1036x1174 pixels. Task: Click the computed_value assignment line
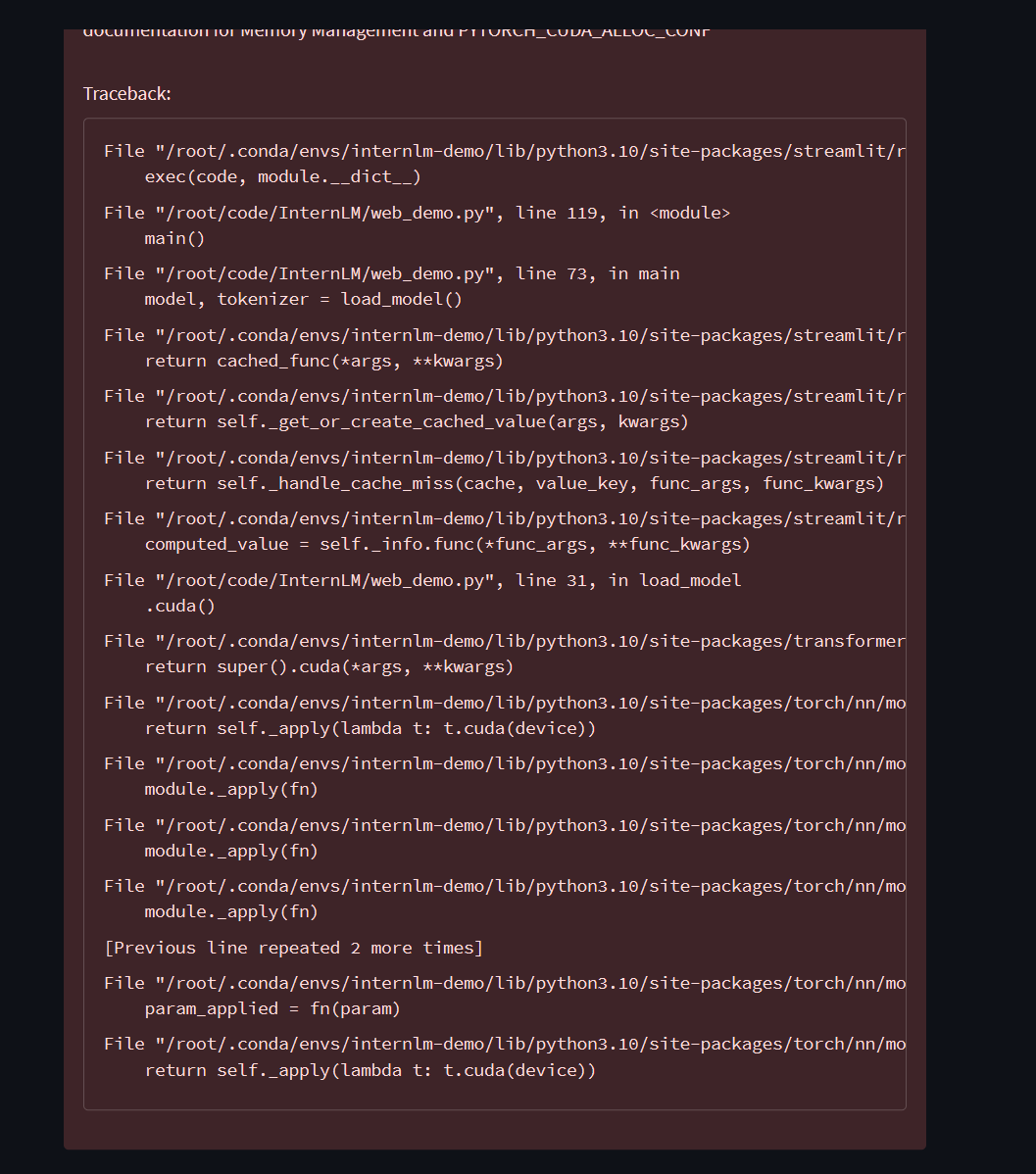point(447,544)
